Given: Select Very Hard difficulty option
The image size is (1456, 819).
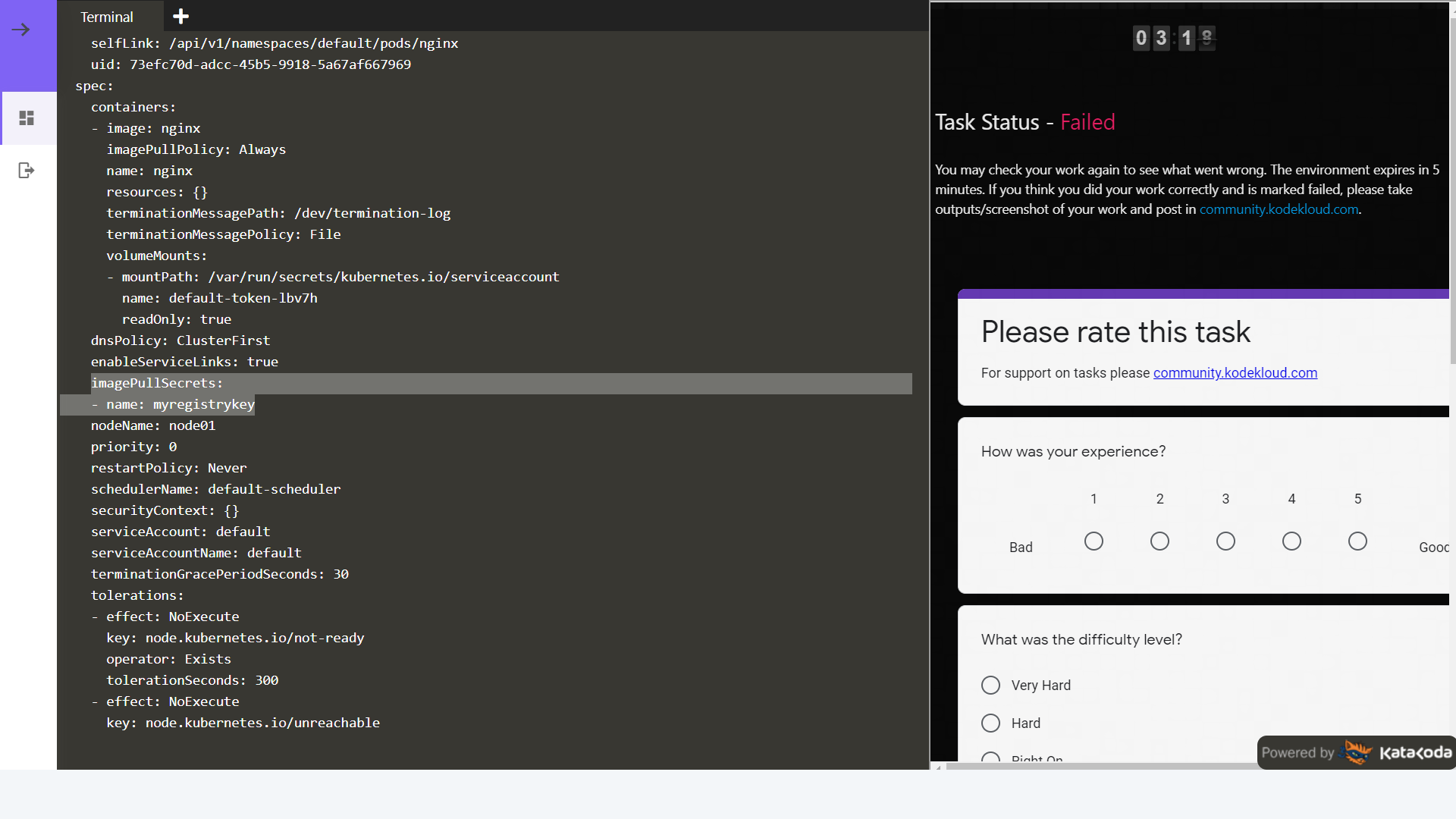Looking at the screenshot, I should pos(990,686).
